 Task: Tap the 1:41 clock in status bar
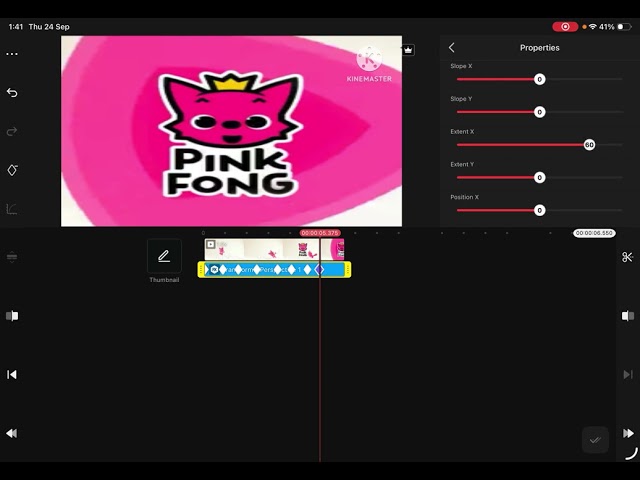[x=16, y=27]
